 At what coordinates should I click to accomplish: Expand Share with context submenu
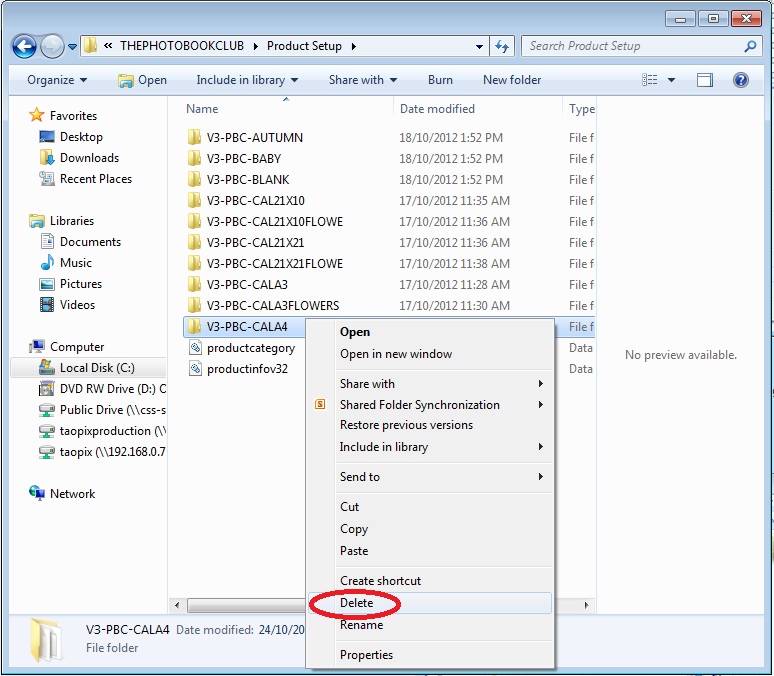click(x=430, y=384)
